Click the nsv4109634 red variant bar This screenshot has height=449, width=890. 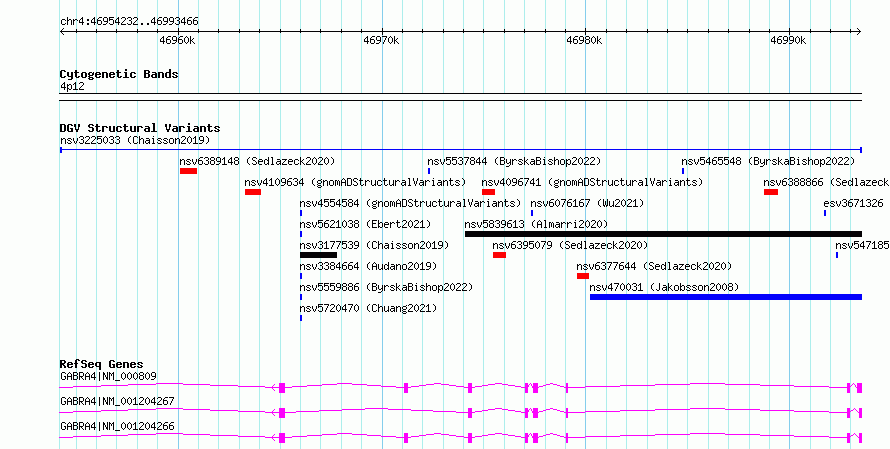click(253, 192)
